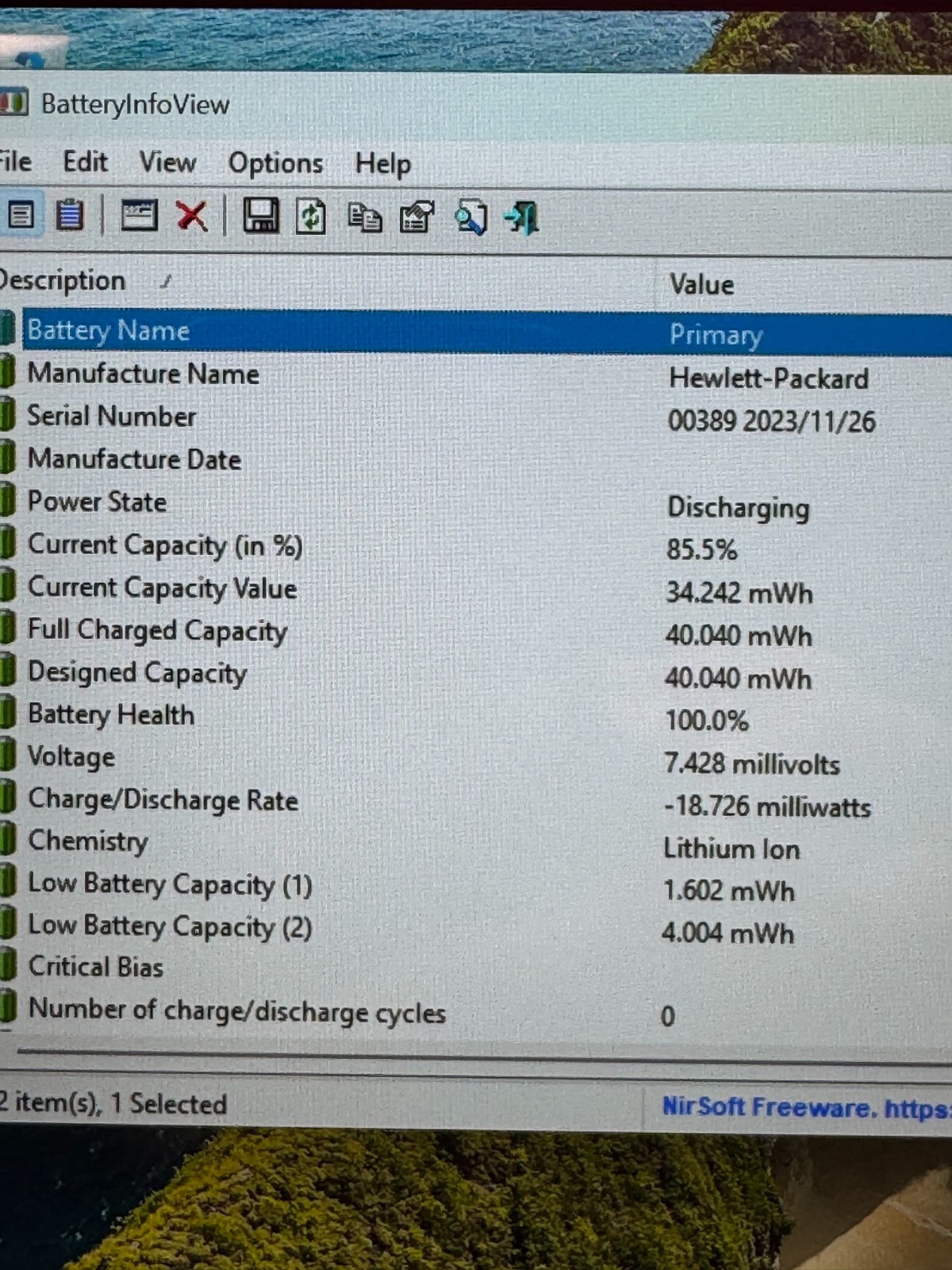Open the View menu
Viewport: 952px width, 1270px height.
click(x=167, y=162)
